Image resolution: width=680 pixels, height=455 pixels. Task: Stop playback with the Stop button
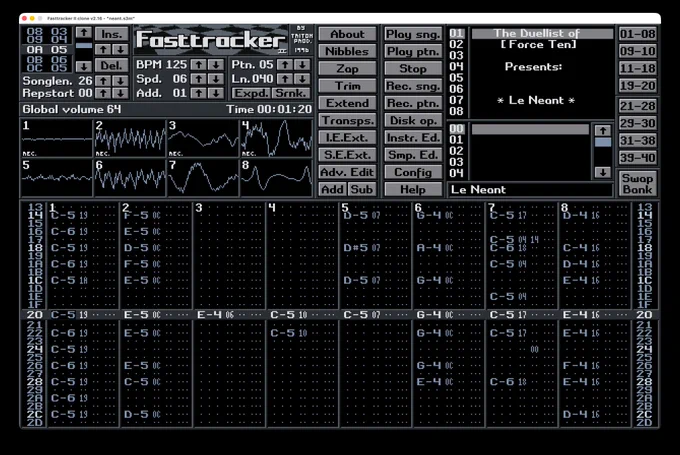(413, 69)
